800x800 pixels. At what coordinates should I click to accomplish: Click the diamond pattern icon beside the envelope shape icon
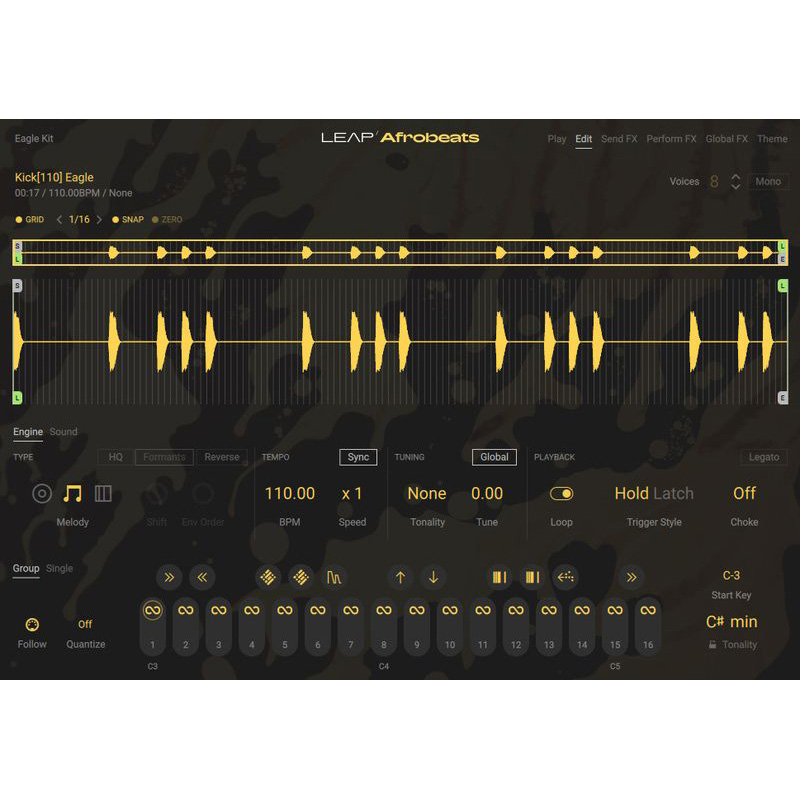click(301, 577)
